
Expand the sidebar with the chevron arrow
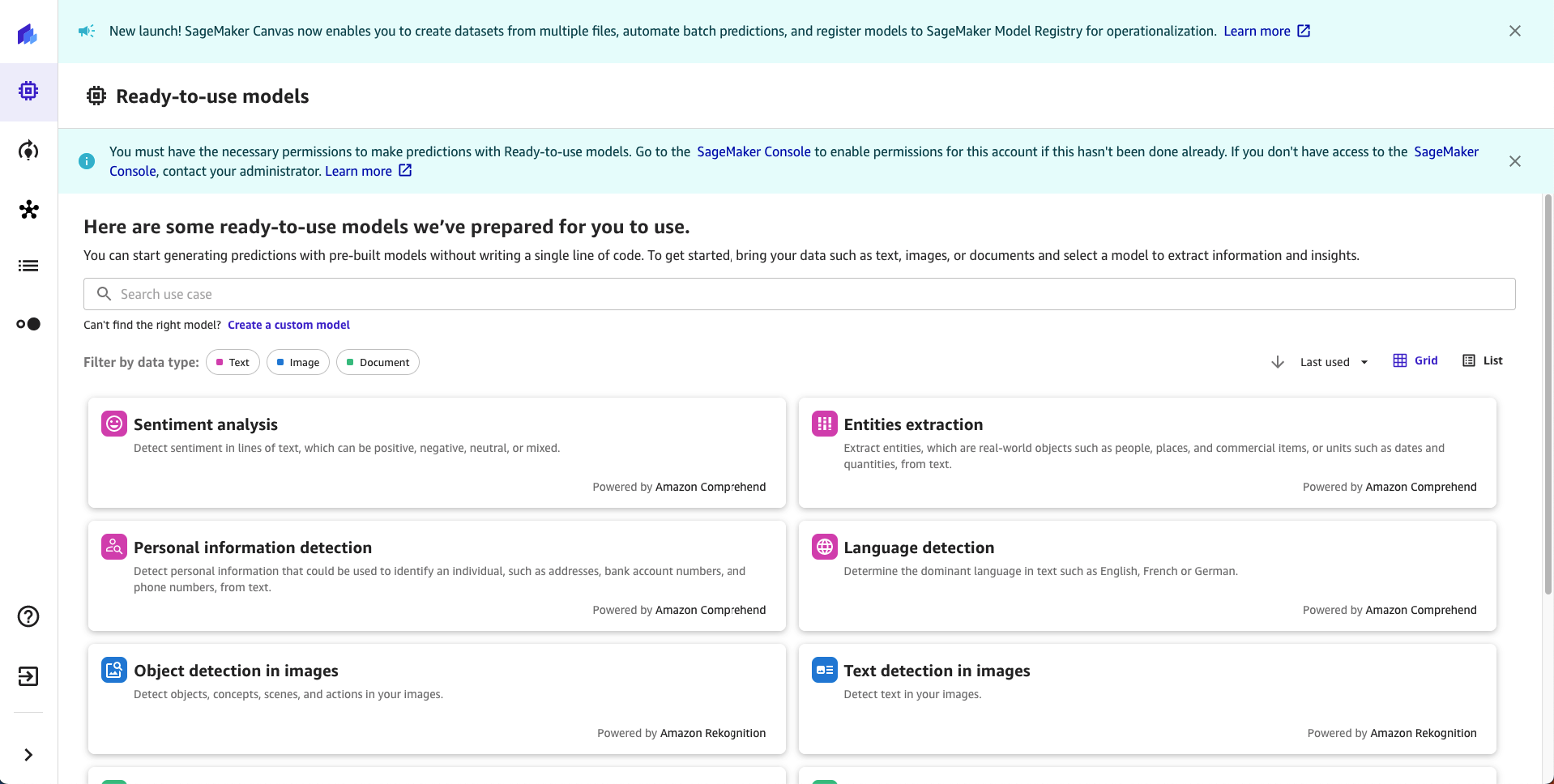click(x=28, y=755)
